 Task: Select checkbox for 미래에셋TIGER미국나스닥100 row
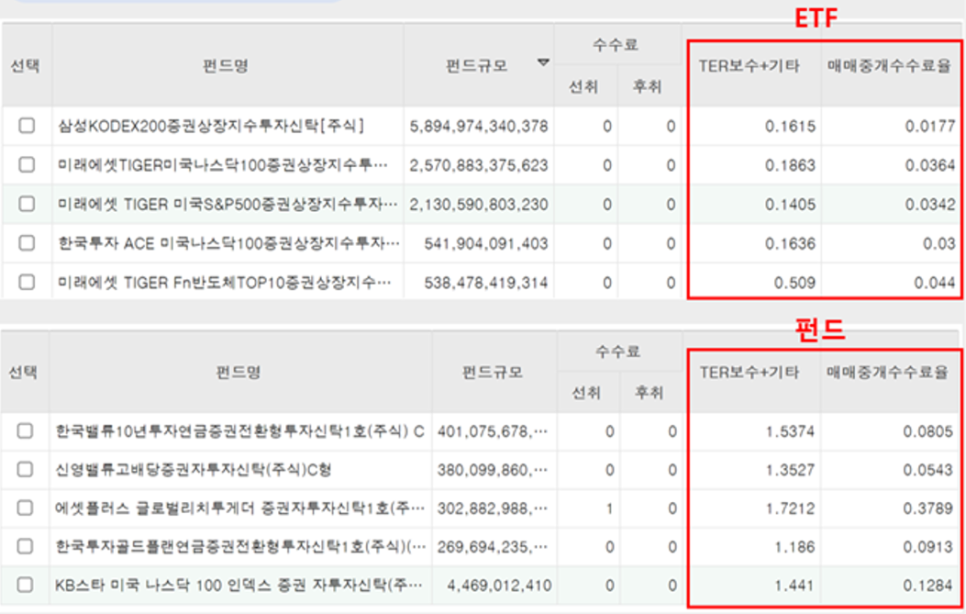pos(26,165)
